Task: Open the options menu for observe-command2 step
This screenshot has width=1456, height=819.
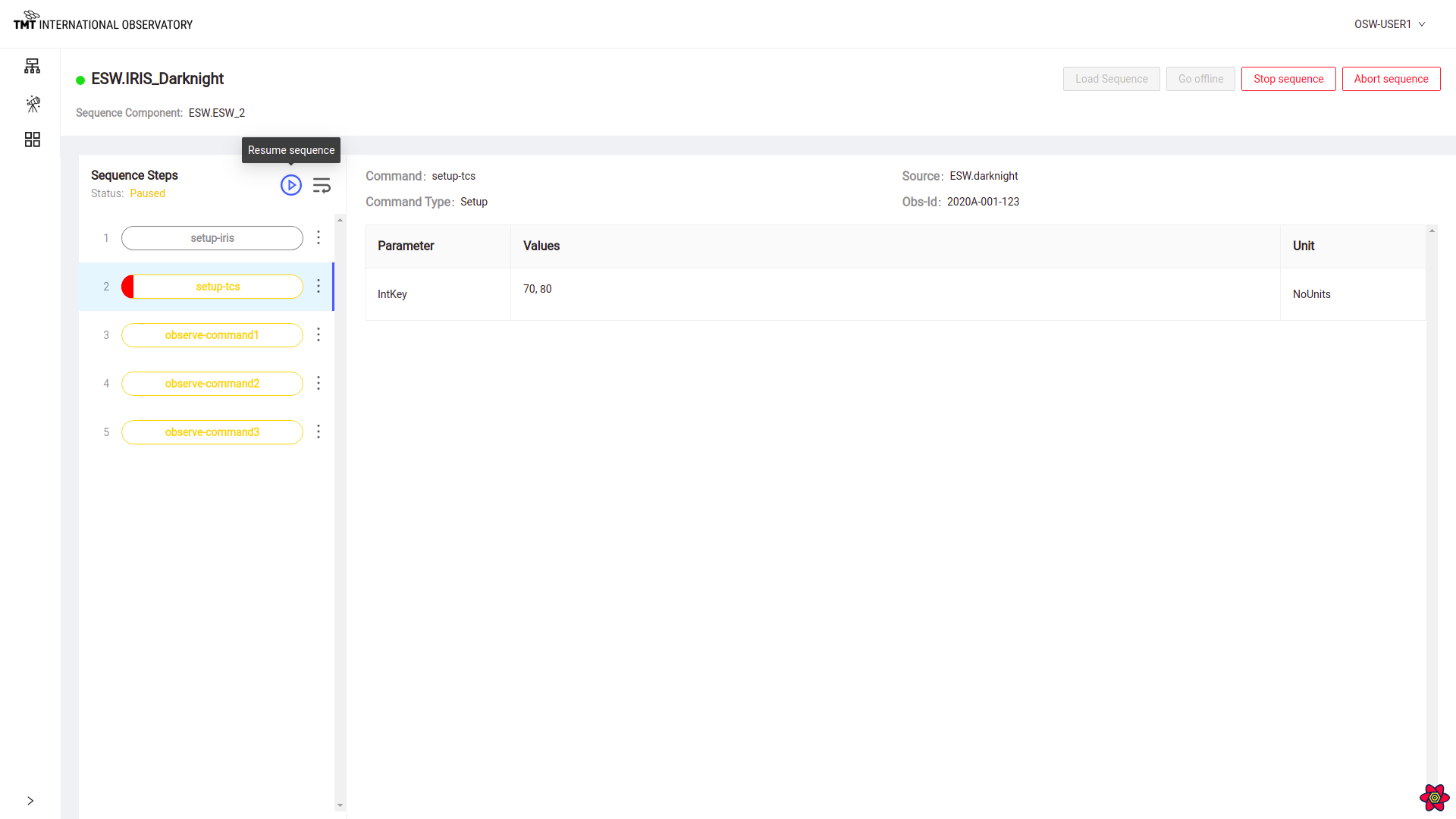Action: coord(318,383)
